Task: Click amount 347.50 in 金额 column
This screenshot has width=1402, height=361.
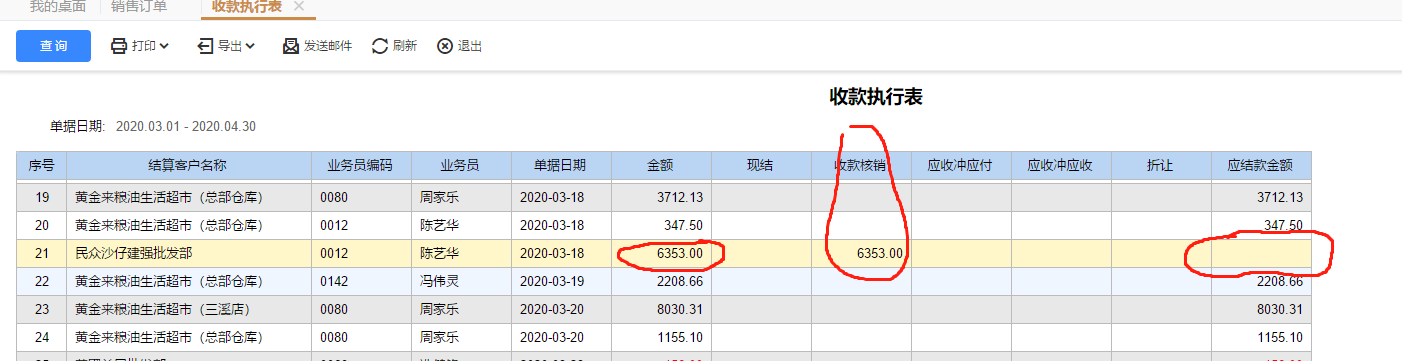Action: pos(683,226)
